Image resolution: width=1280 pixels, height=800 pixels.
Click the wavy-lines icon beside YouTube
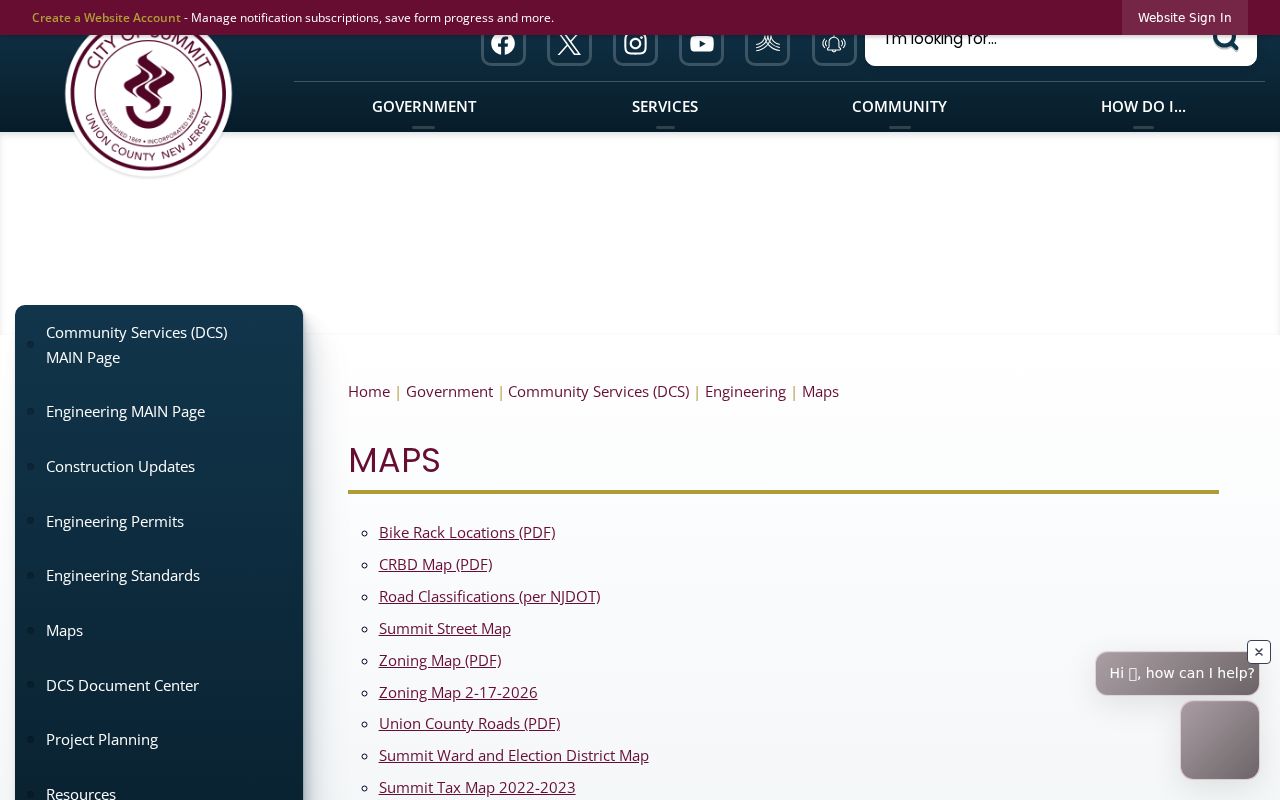click(x=767, y=44)
